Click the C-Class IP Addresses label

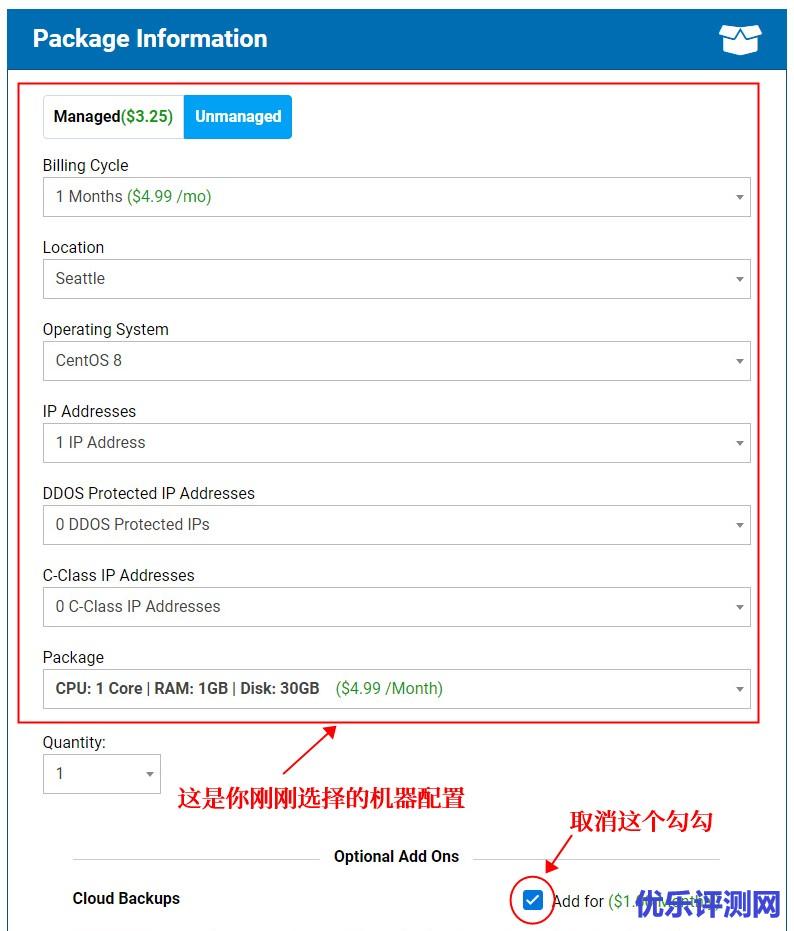pyautogui.click(x=119, y=575)
